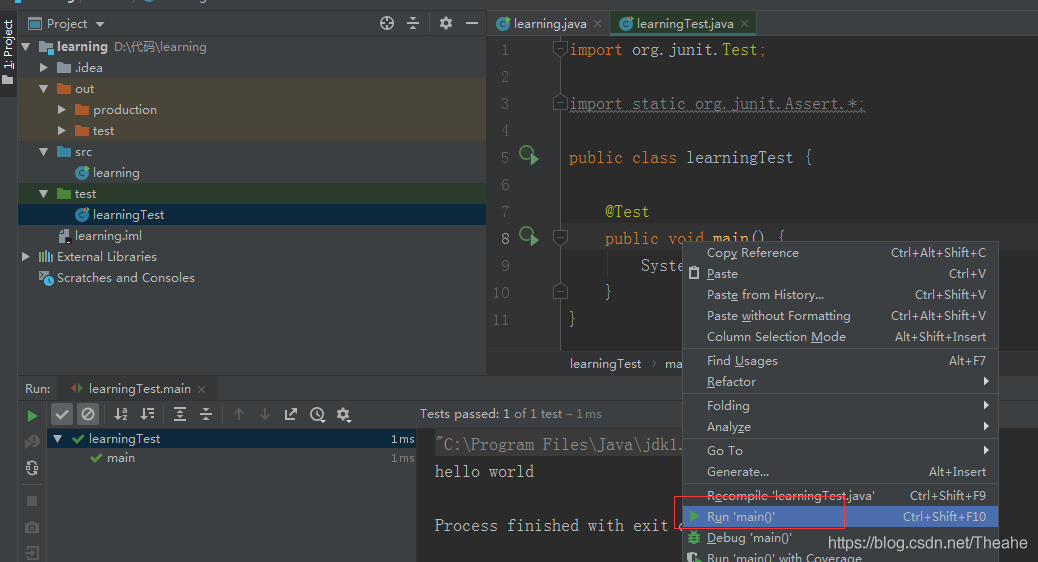Open Refactor submenu

point(840,382)
